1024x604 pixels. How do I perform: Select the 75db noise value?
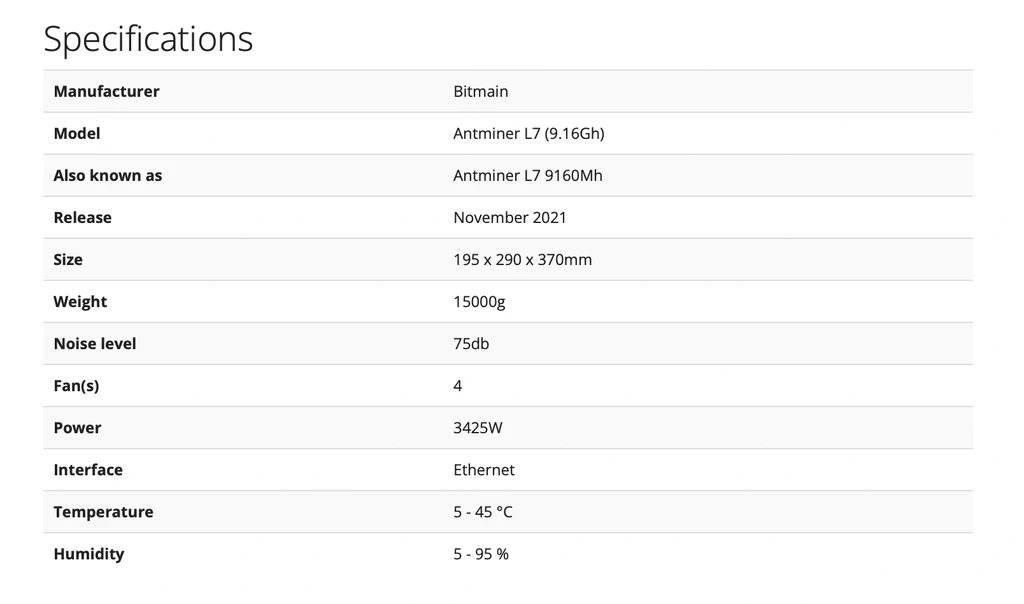pos(471,343)
